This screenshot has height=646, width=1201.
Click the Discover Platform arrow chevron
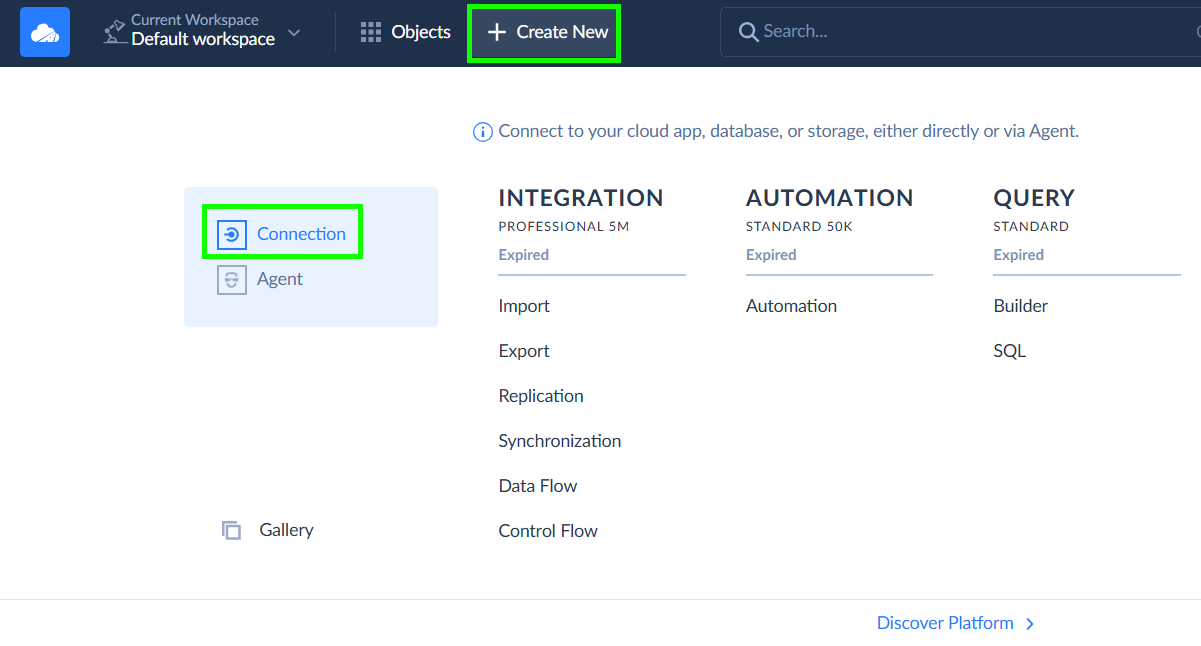pos(1030,624)
